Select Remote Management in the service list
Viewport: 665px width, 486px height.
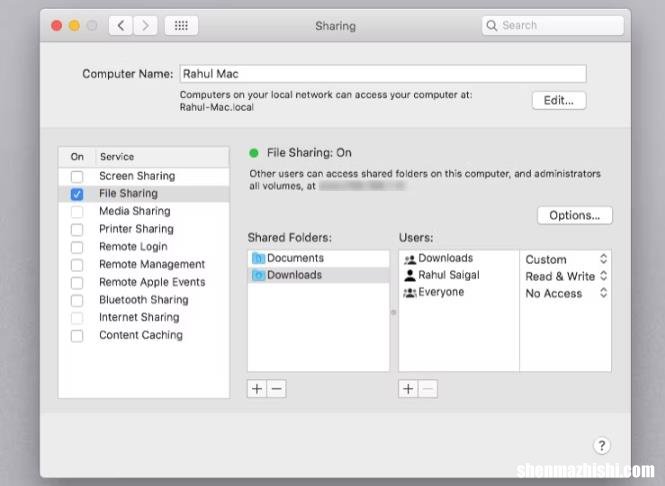coord(144,265)
